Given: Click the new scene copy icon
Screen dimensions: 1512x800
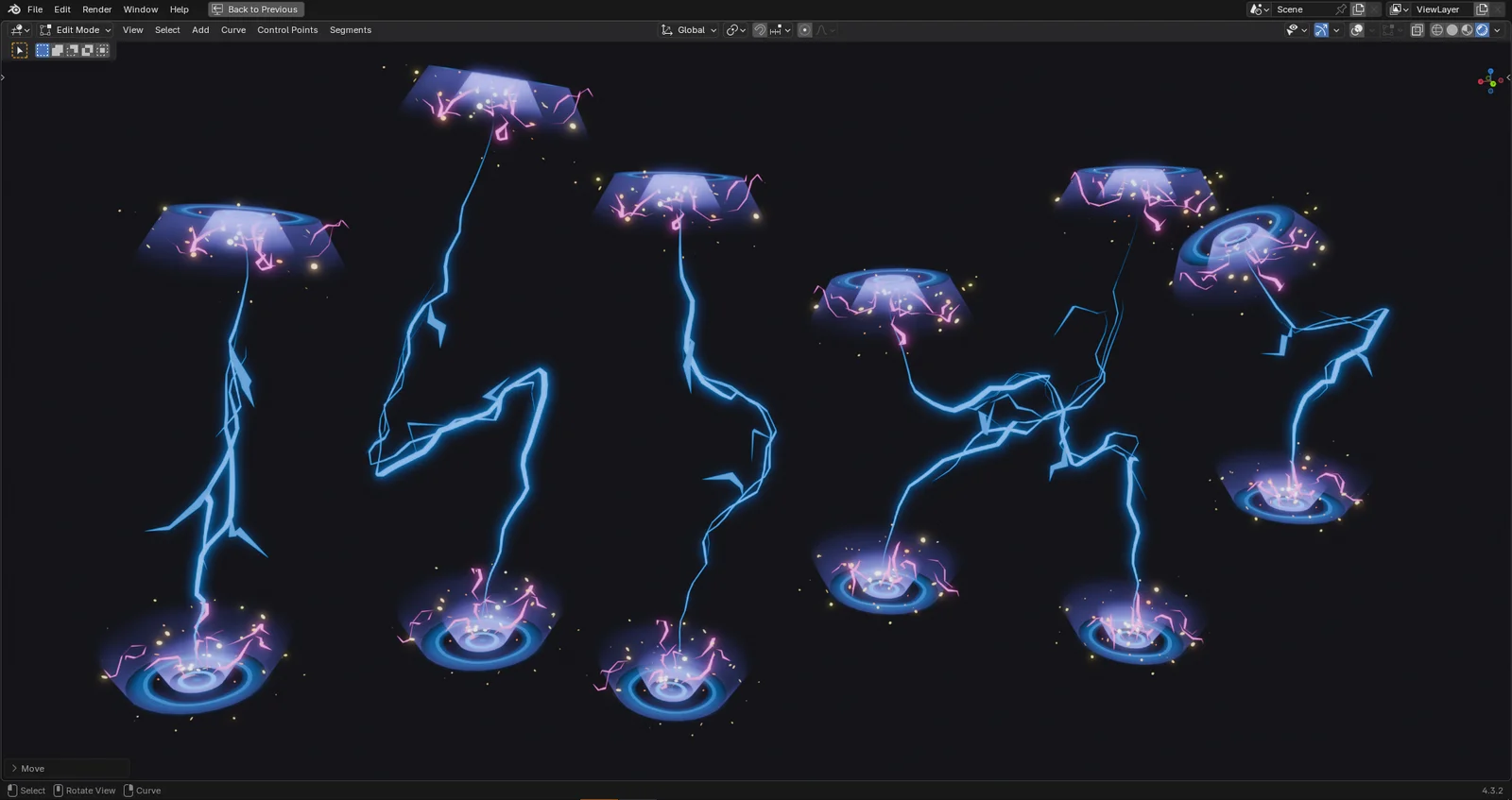Looking at the screenshot, I should [1358, 9].
